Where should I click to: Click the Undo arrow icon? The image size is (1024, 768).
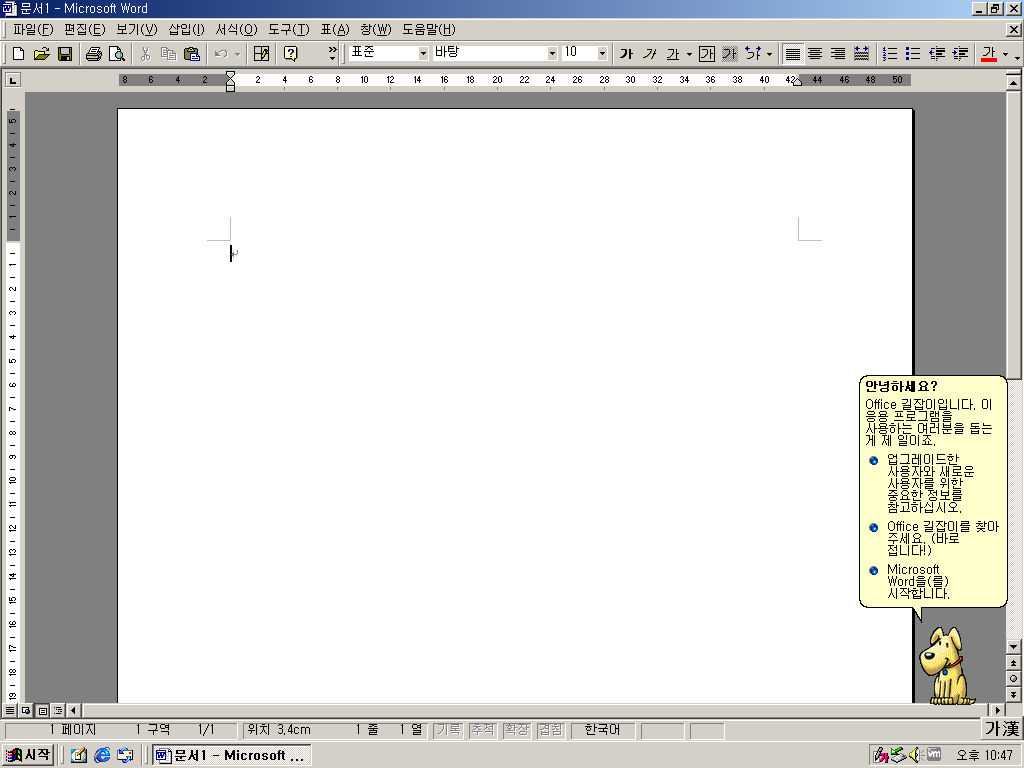pyautogui.click(x=221, y=54)
